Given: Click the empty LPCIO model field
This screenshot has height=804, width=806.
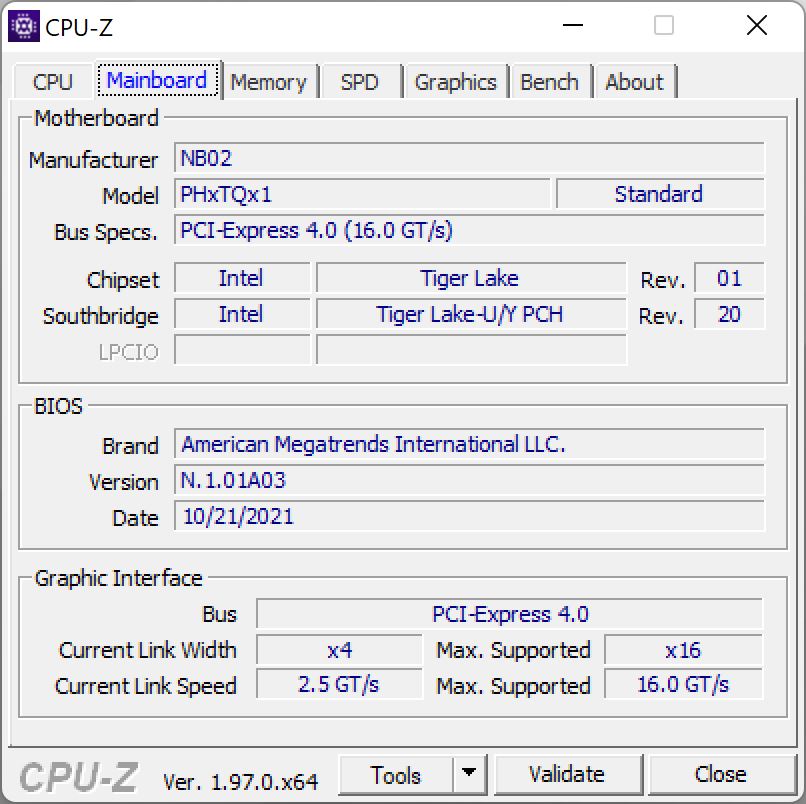Looking at the screenshot, I should coord(471,350).
